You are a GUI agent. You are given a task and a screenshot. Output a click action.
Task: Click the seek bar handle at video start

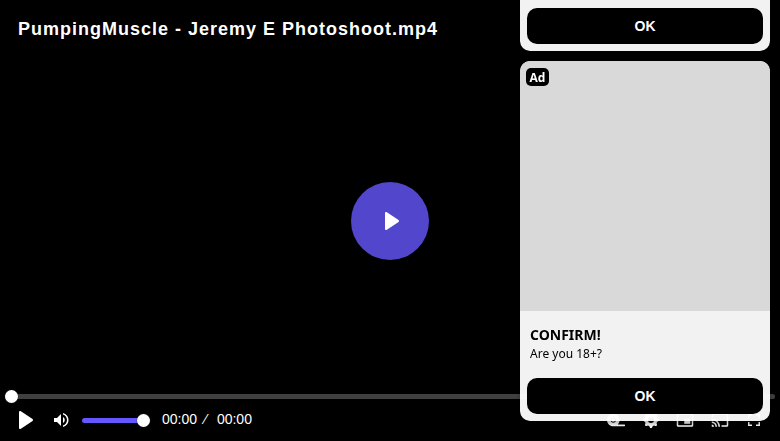[11, 396]
